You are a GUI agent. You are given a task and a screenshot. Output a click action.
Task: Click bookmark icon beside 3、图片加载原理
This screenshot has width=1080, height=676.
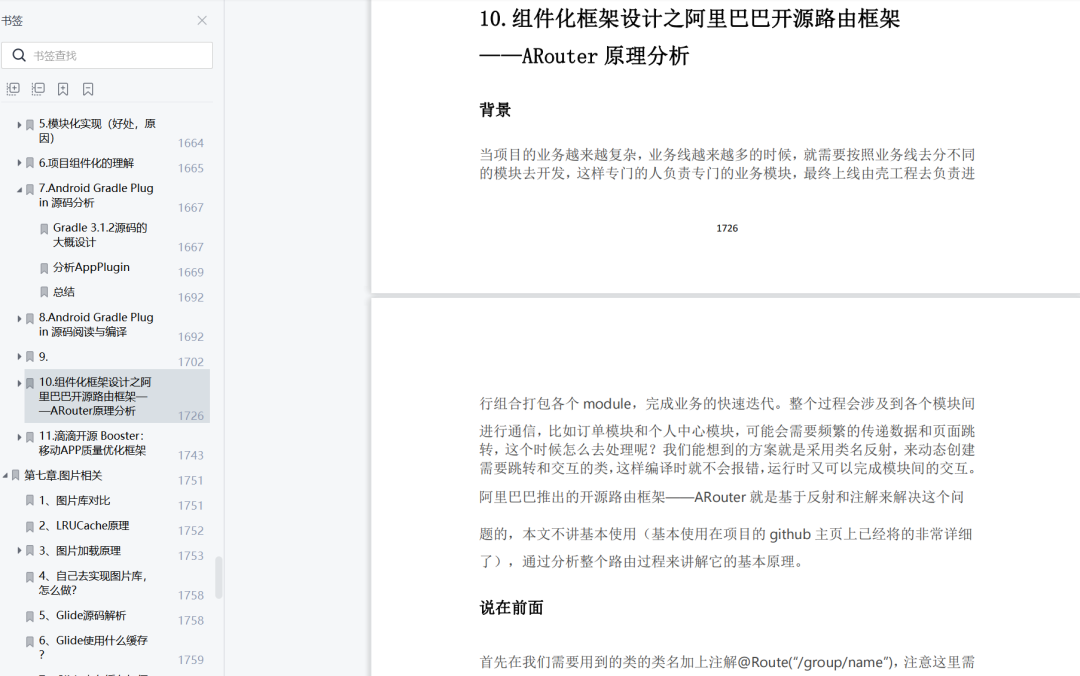(30, 551)
